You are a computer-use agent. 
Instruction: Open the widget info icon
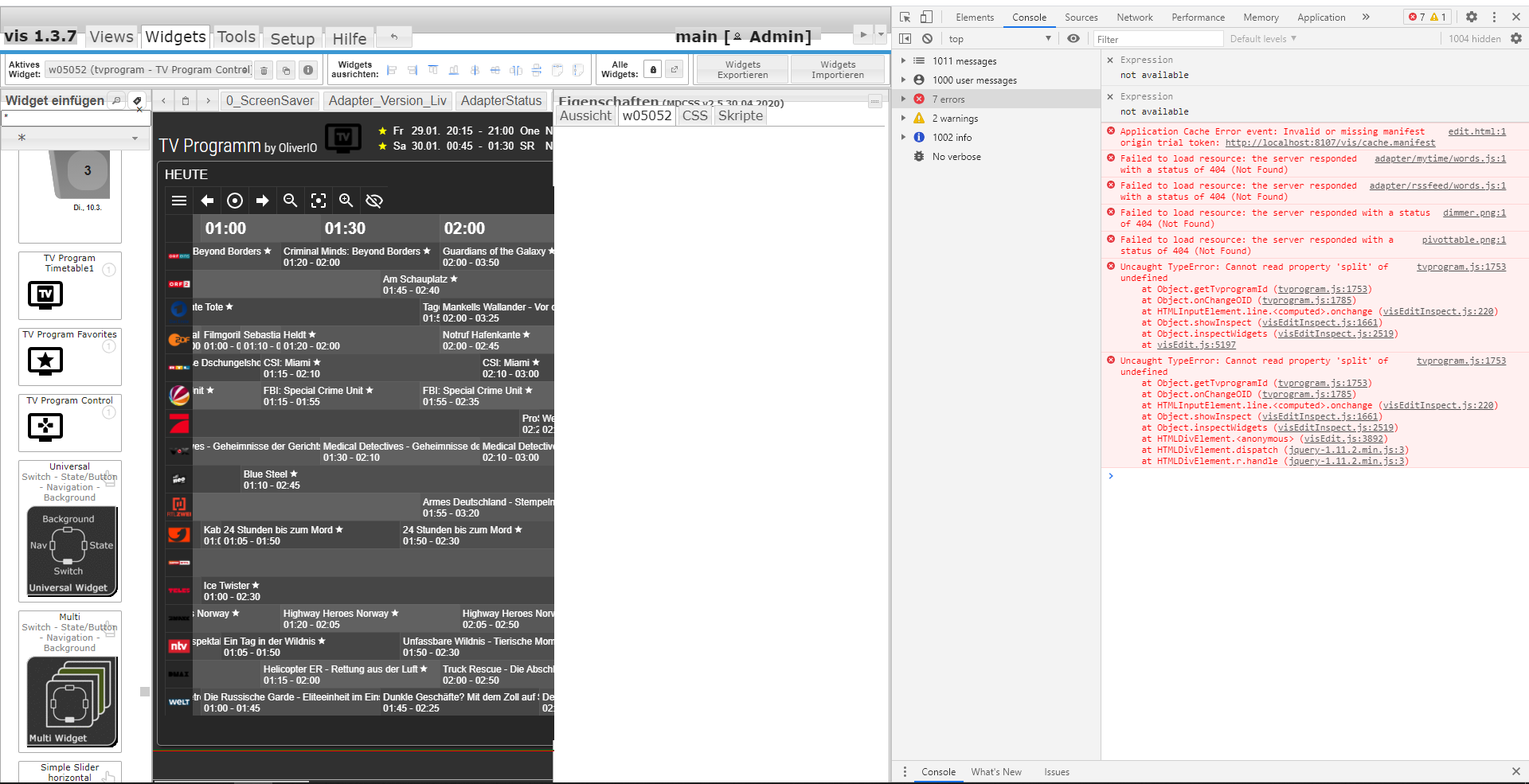(x=309, y=70)
